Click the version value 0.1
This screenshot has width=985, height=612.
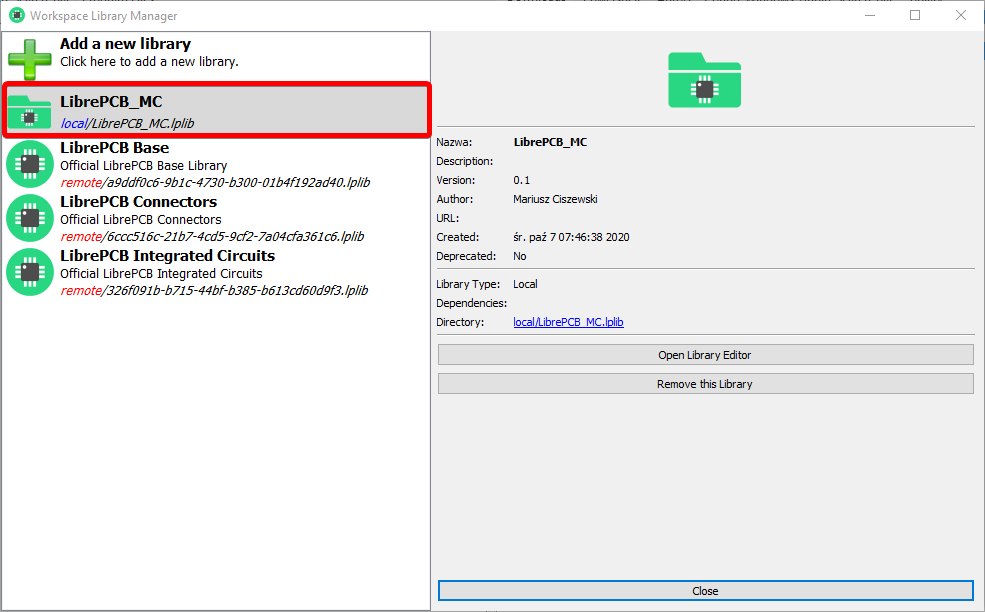521,180
